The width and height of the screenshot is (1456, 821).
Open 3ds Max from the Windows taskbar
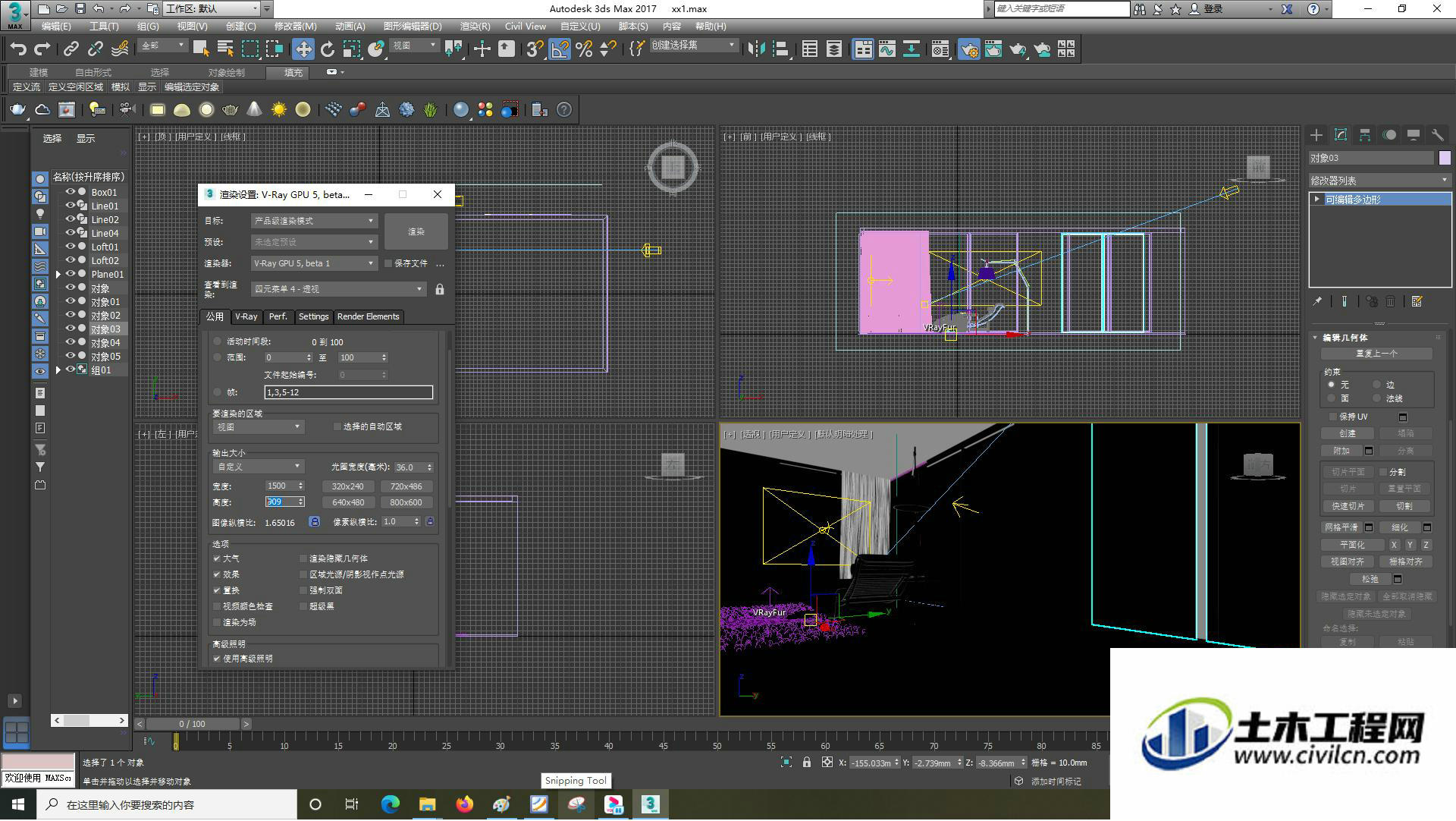pyautogui.click(x=651, y=805)
